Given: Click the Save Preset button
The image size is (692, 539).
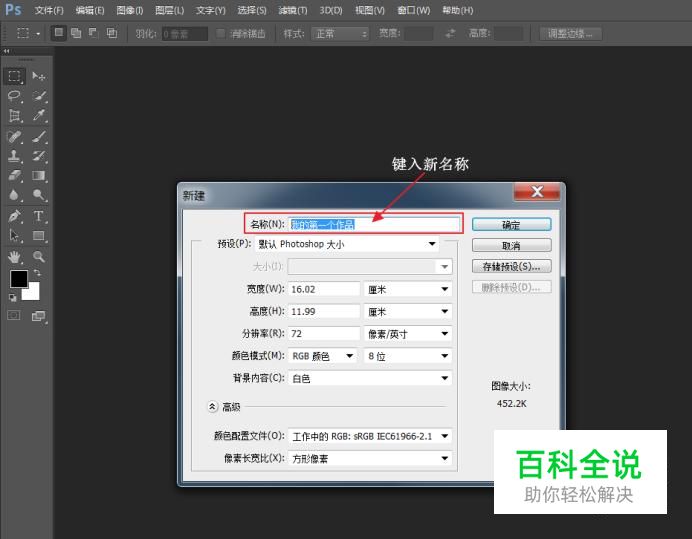Looking at the screenshot, I should pyautogui.click(x=511, y=266).
